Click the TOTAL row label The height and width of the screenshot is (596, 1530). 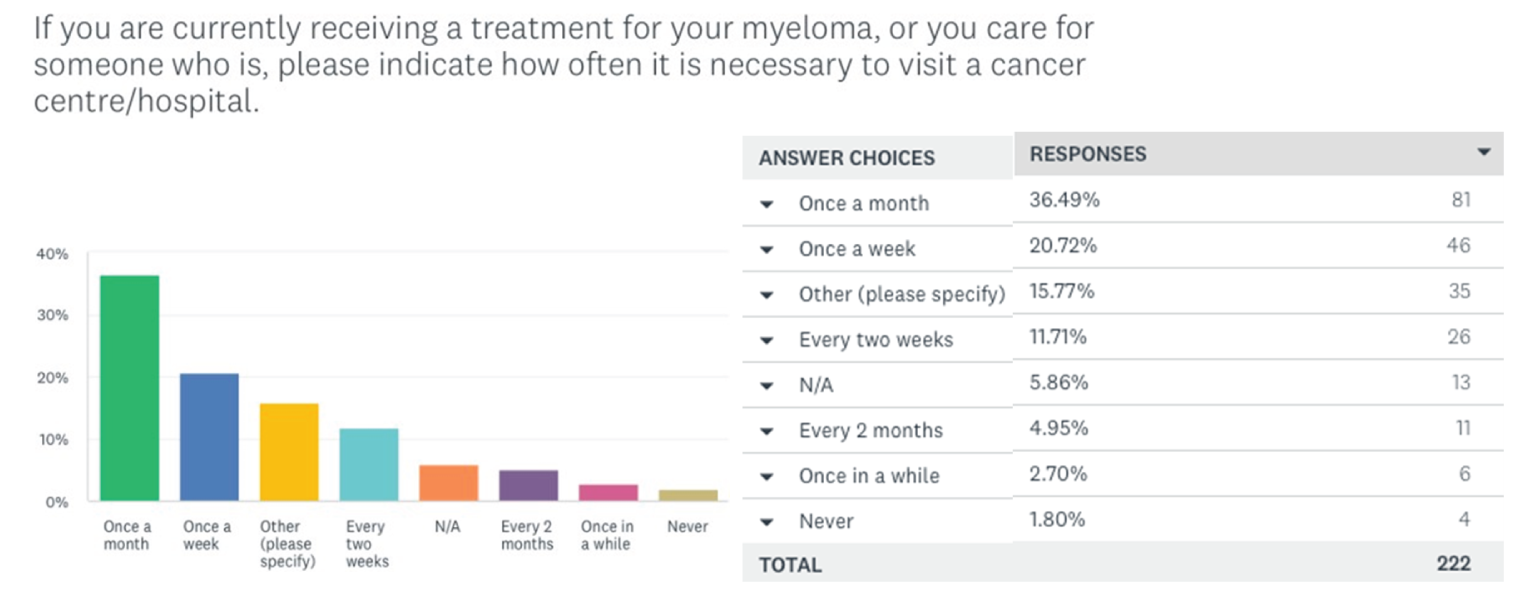(x=790, y=565)
